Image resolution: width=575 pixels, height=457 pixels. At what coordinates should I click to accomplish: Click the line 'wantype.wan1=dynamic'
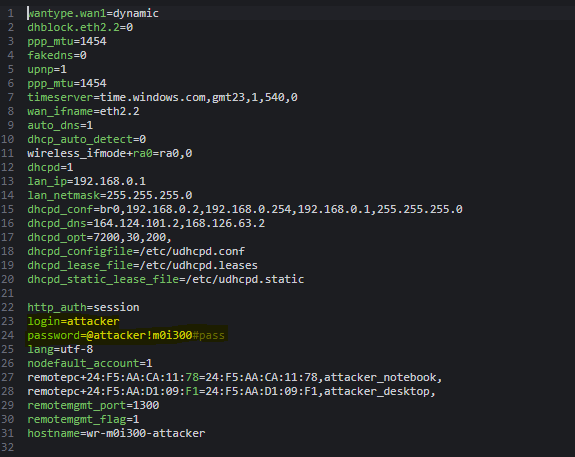93,14
